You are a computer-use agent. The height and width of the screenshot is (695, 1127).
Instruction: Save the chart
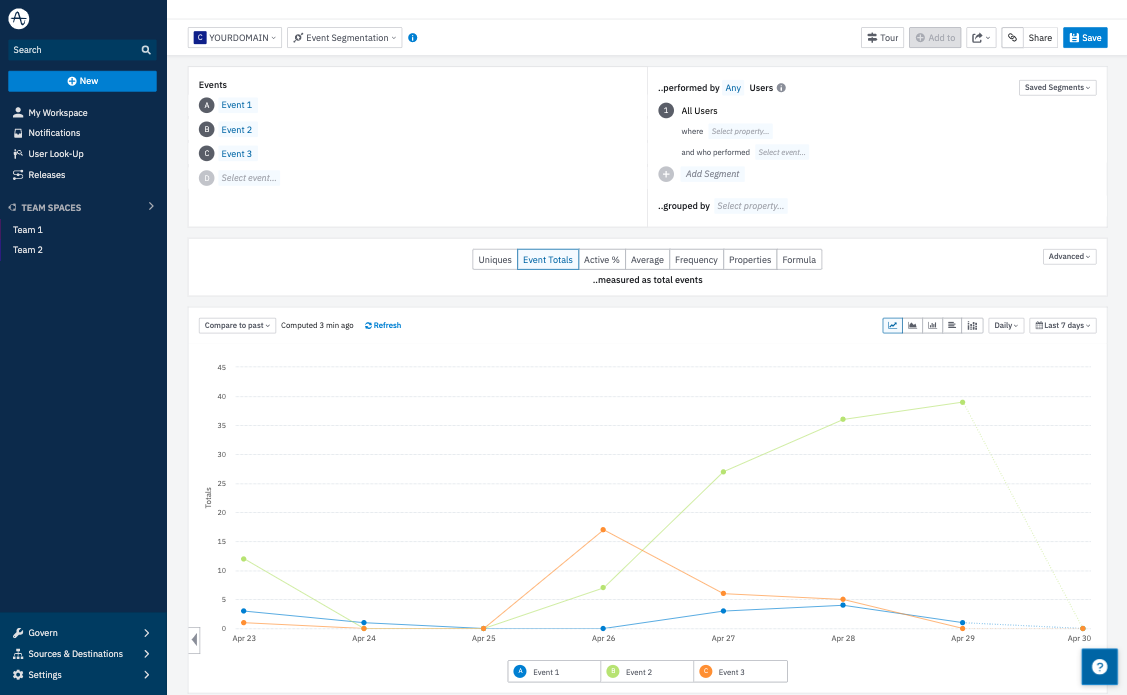1085,37
